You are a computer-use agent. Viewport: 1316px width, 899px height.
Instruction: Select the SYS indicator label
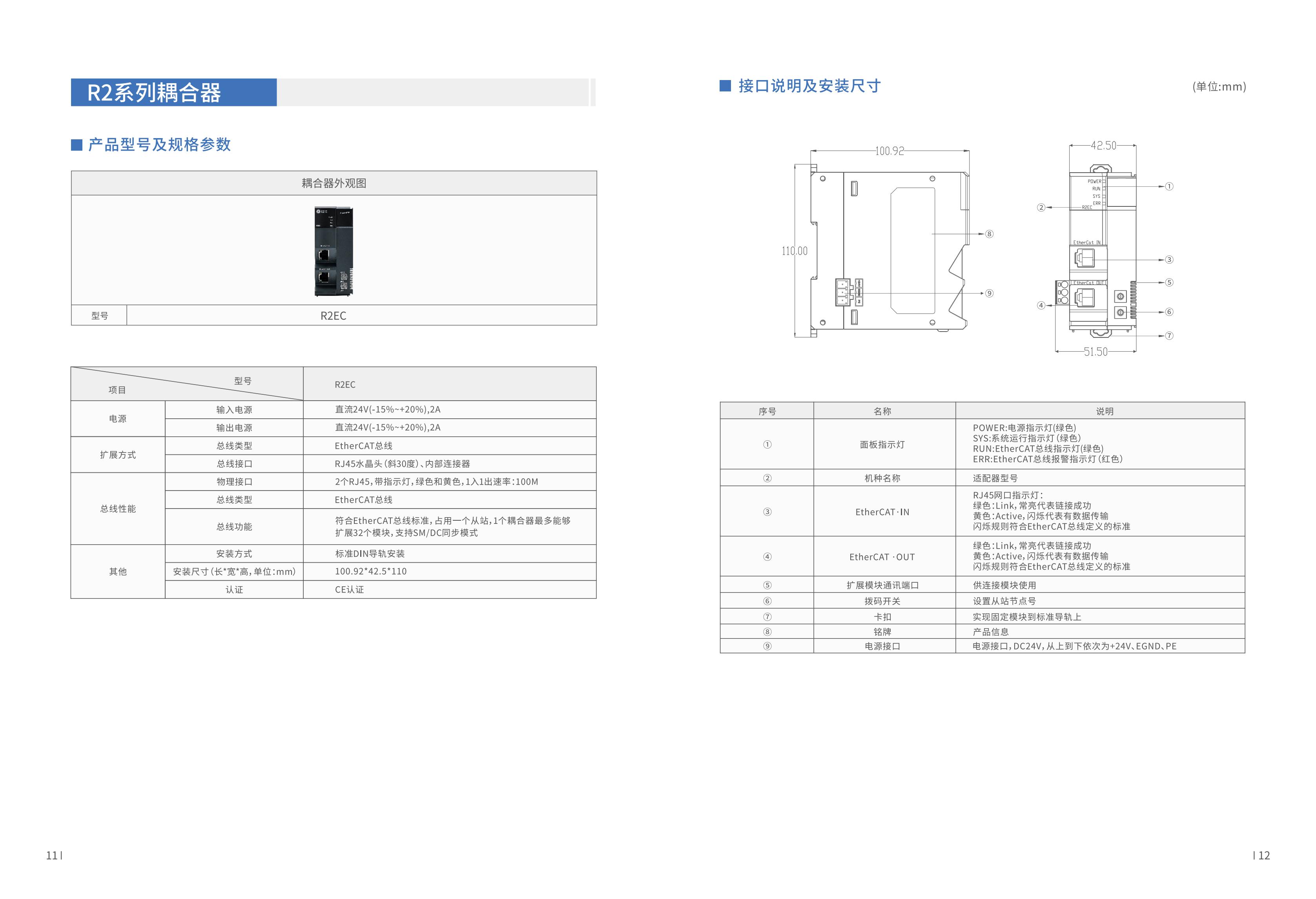pyautogui.click(x=1097, y=196)
